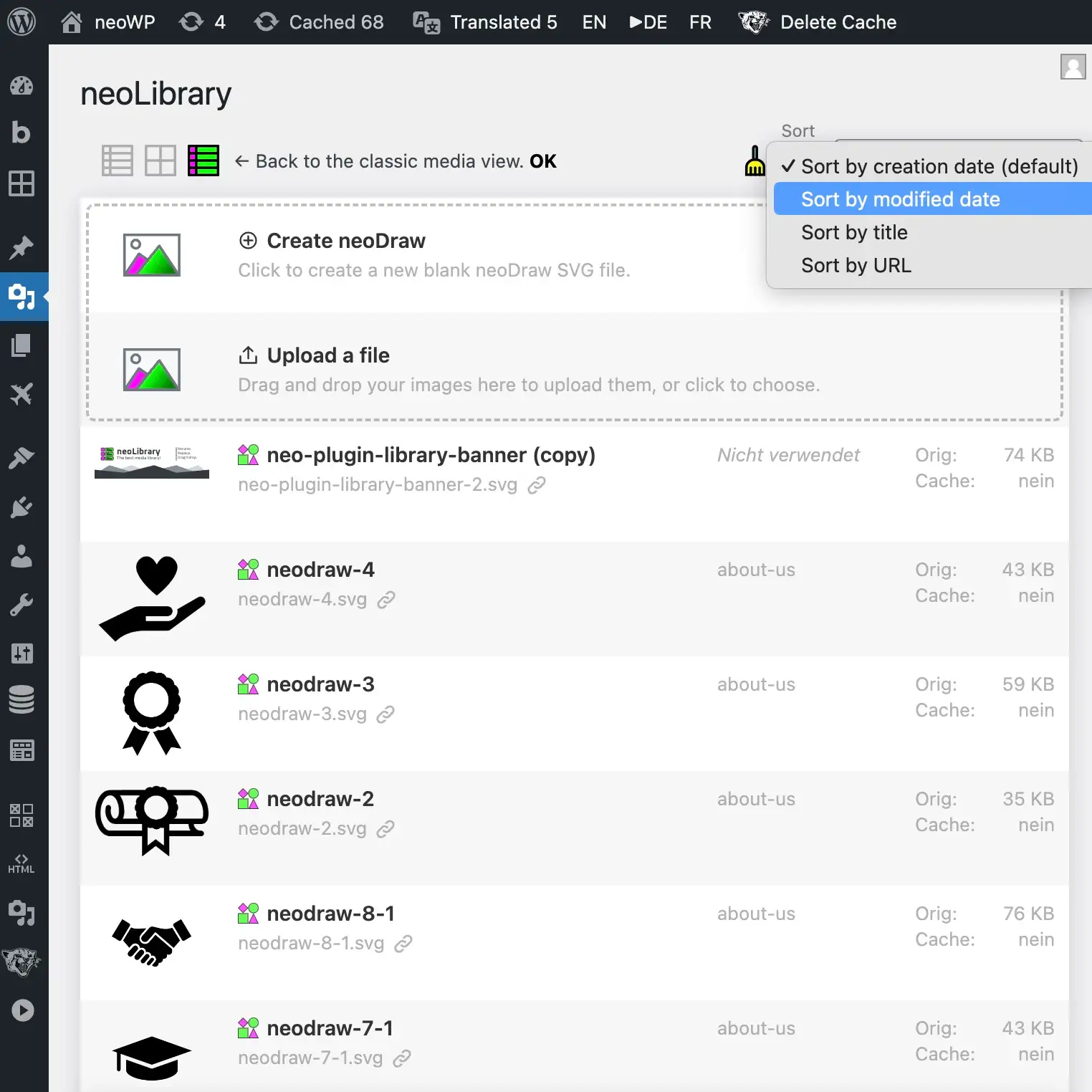Click Create neoDraw to make a blank SVG
Image resolution: width=1092 pixels, height=1092 pixels.
pos(346,241)
